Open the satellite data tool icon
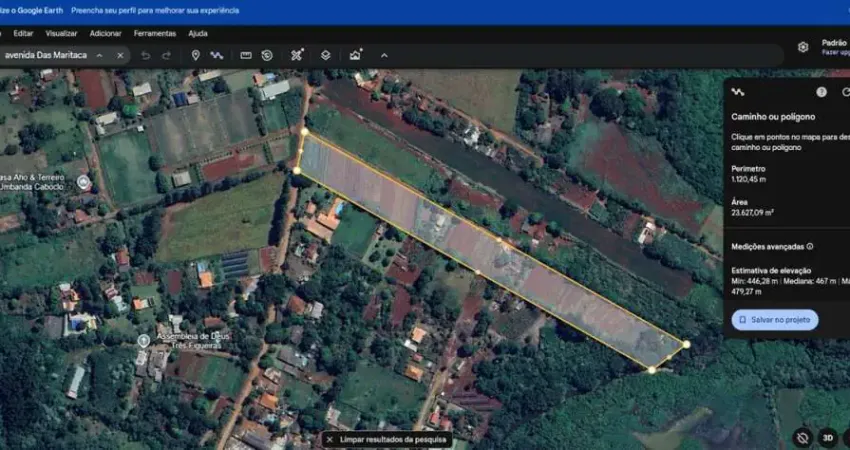The height and width of the screenshot is (450, 850). (297, 55)
